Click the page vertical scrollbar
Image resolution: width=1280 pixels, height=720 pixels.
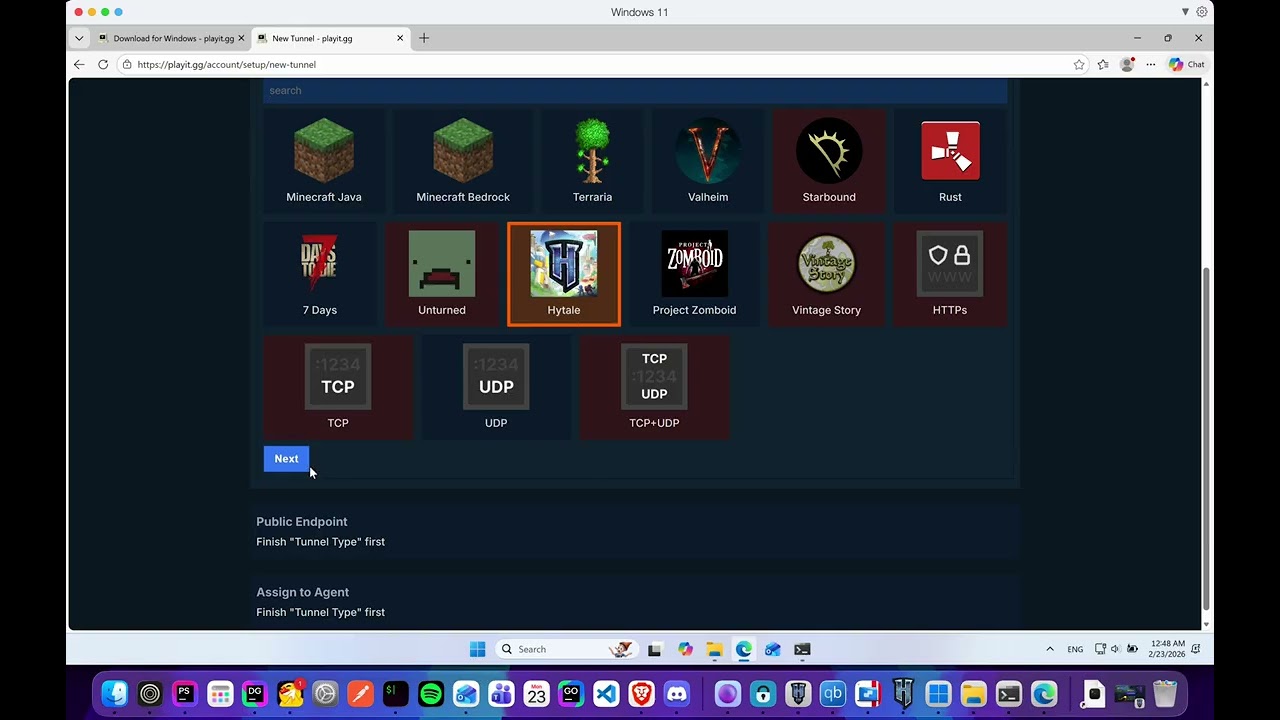pos(1206,440)
